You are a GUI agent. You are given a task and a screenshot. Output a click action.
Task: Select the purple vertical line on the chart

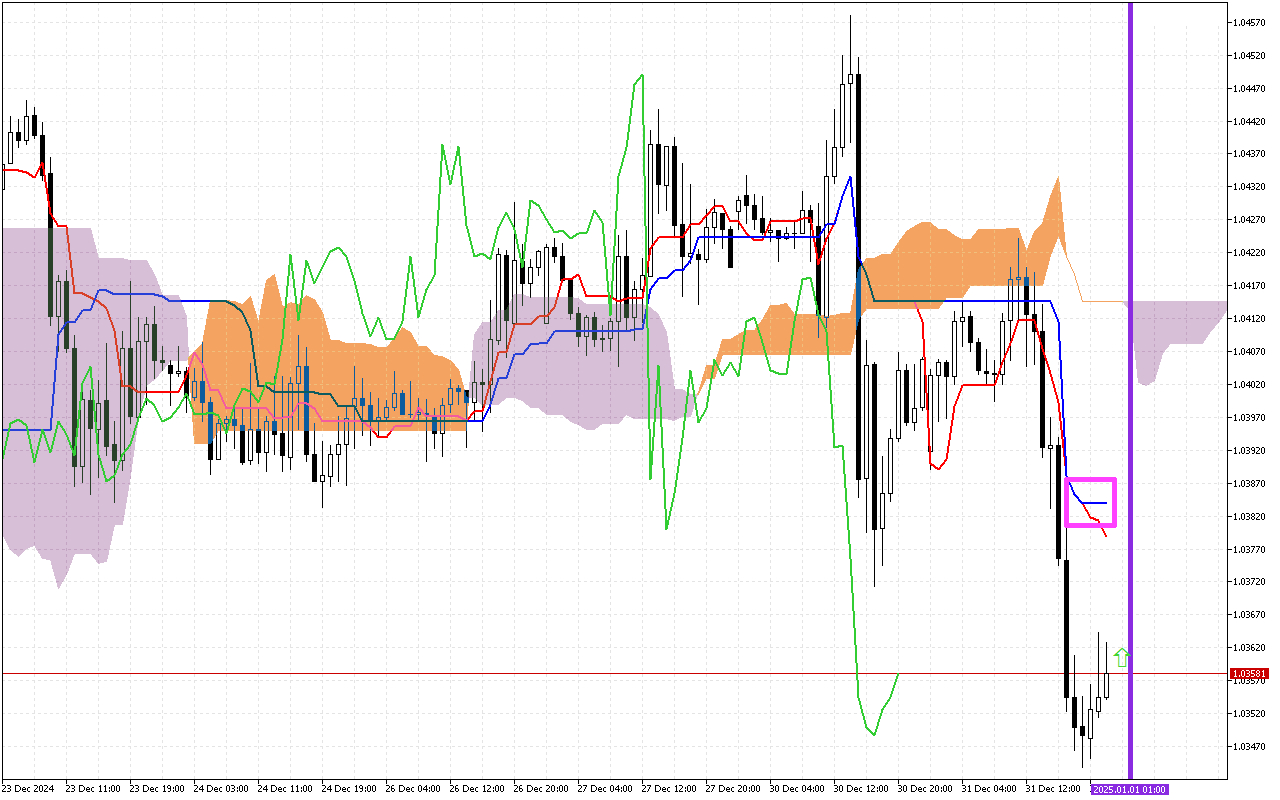tap(1130, 390)
